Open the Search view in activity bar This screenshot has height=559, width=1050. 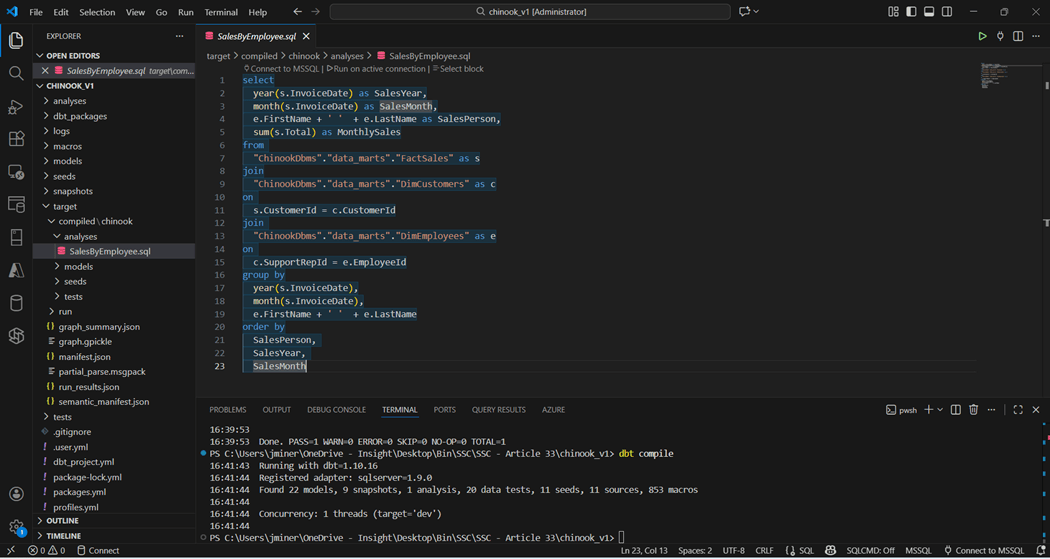pos(16,73)
